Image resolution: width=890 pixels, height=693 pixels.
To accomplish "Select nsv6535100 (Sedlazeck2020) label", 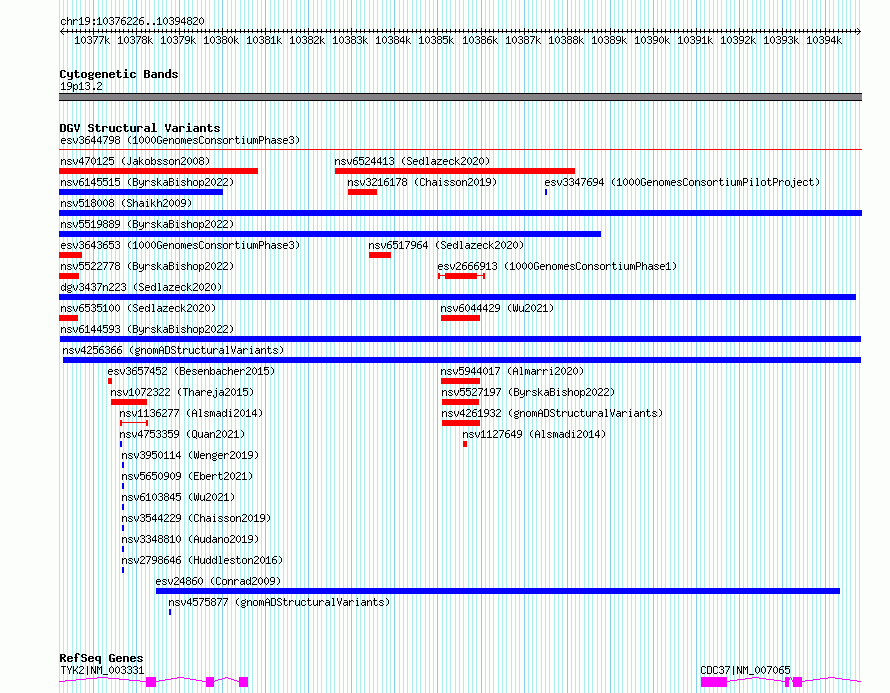I will 138,308.
